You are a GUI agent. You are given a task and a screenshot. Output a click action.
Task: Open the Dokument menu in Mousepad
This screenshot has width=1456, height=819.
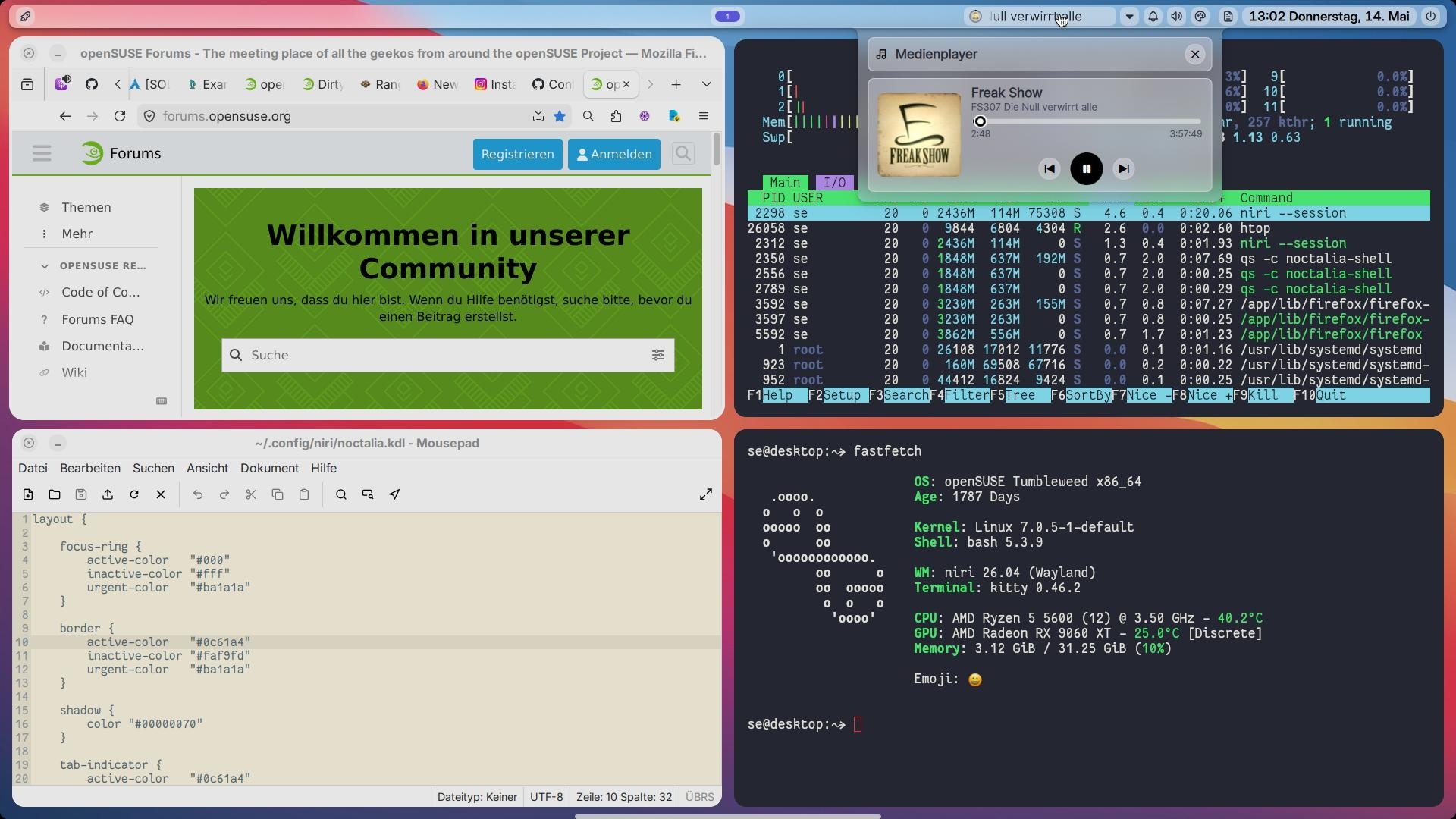point(269,469)
